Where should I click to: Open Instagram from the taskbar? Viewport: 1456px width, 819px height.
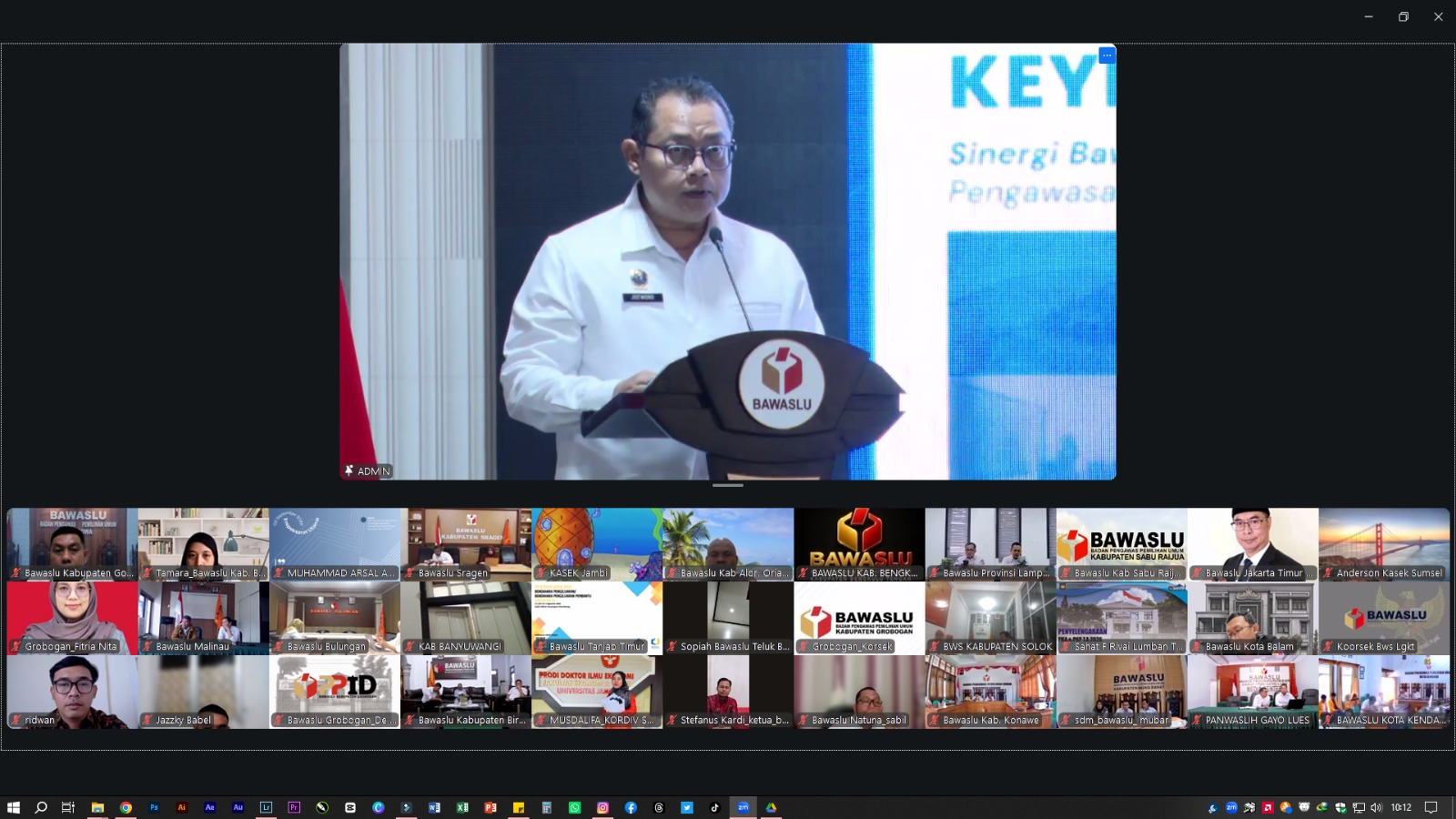pos(602,807)
